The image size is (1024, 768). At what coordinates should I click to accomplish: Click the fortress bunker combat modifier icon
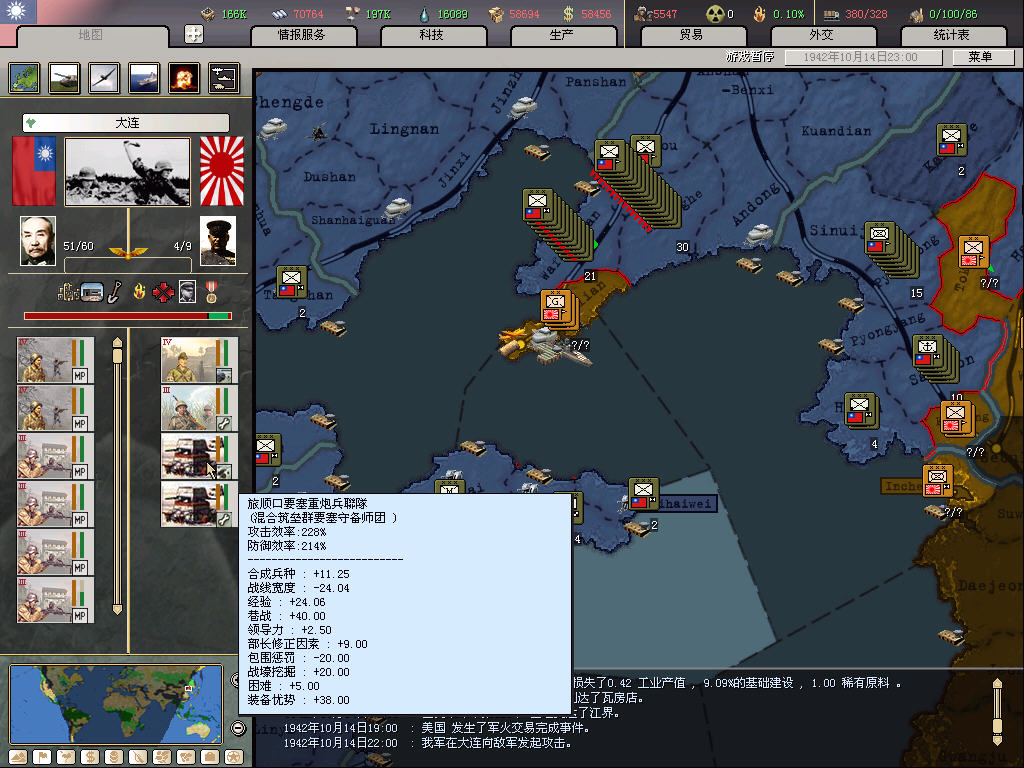tap(92, 292)
